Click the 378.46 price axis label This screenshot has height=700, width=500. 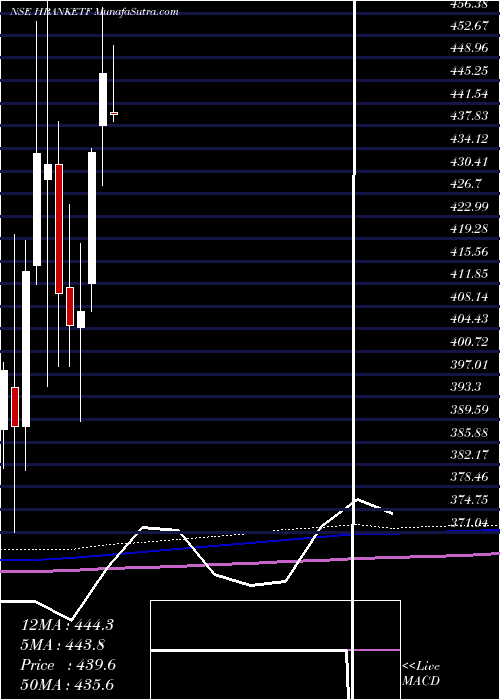[469, 477]
